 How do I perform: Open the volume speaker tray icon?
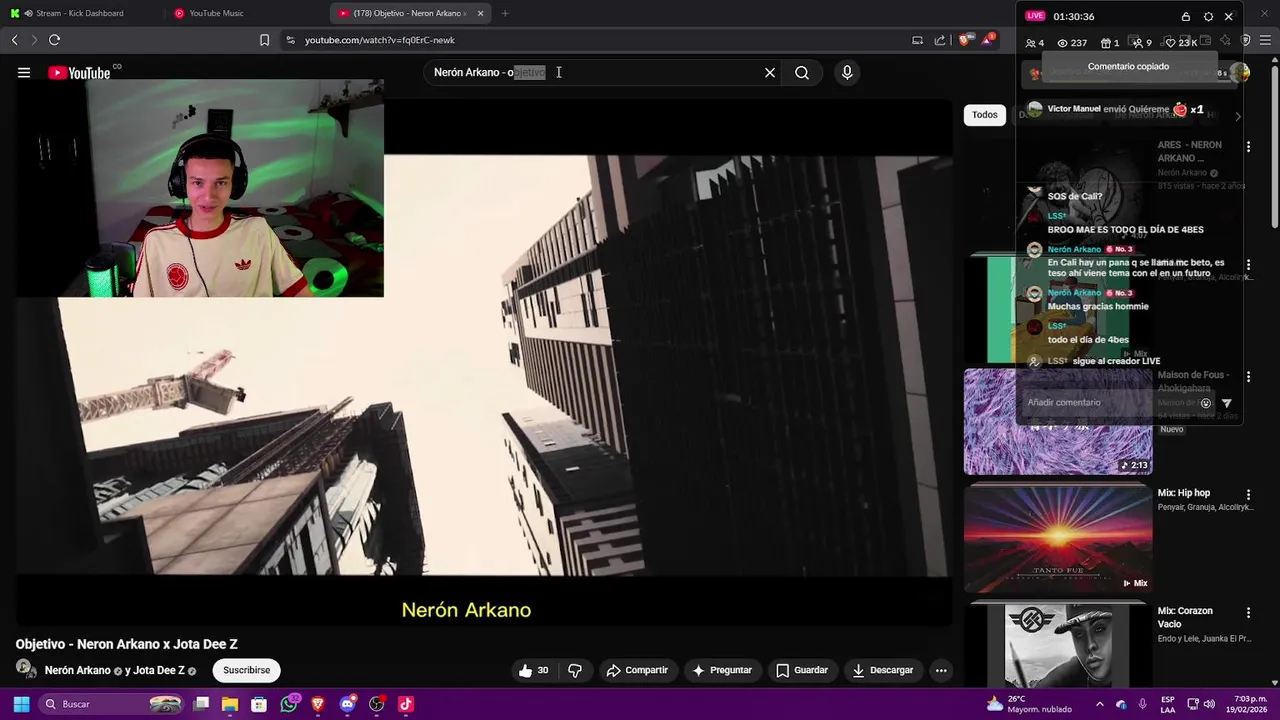tap(1209, 704)
